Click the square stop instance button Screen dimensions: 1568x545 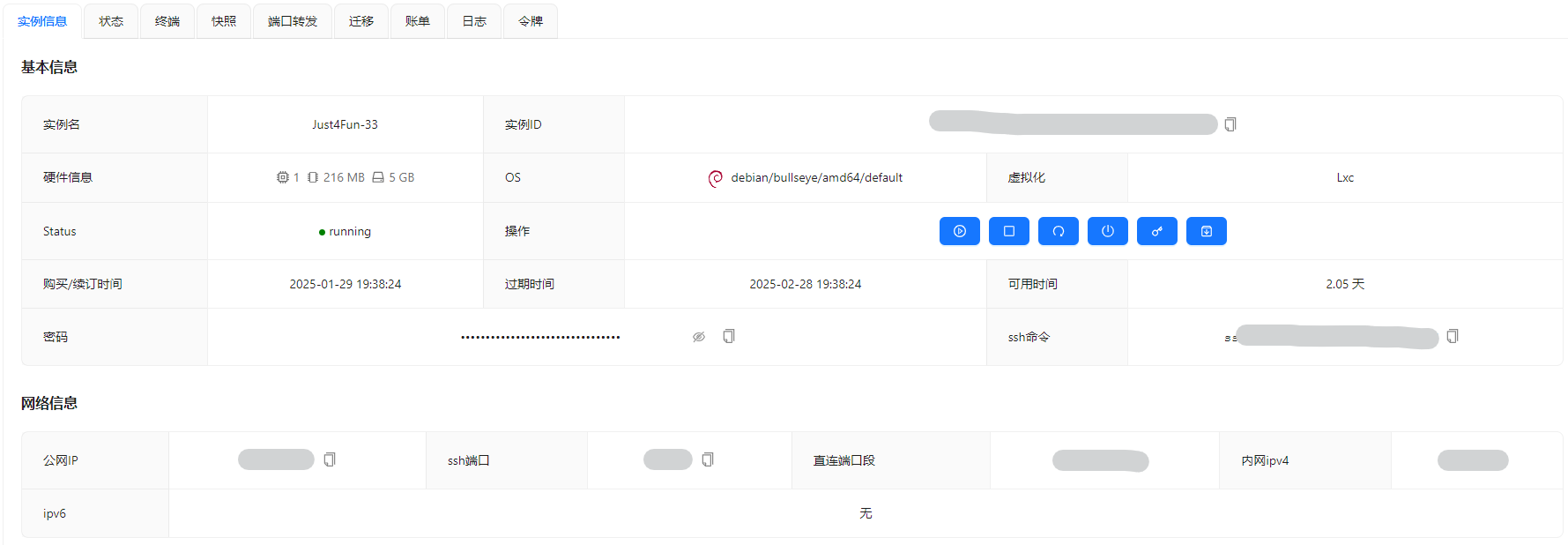click(1009, 231)
